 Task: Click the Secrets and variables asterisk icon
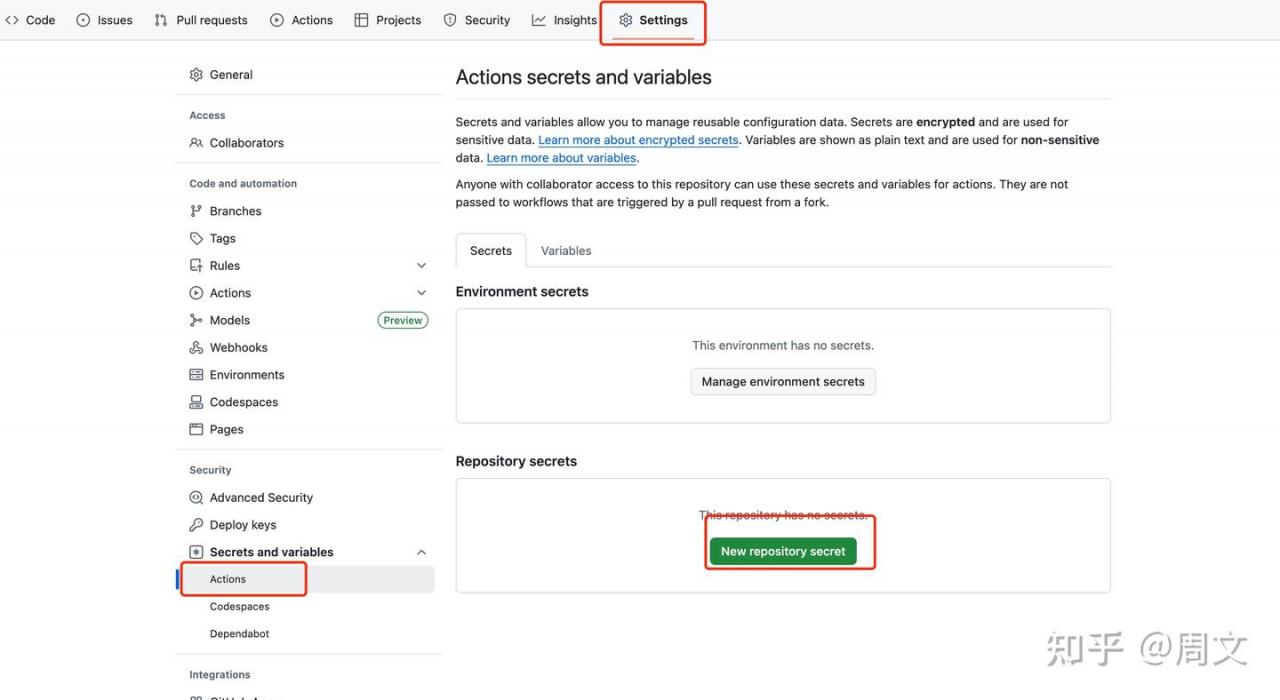(x=196, y=552)
